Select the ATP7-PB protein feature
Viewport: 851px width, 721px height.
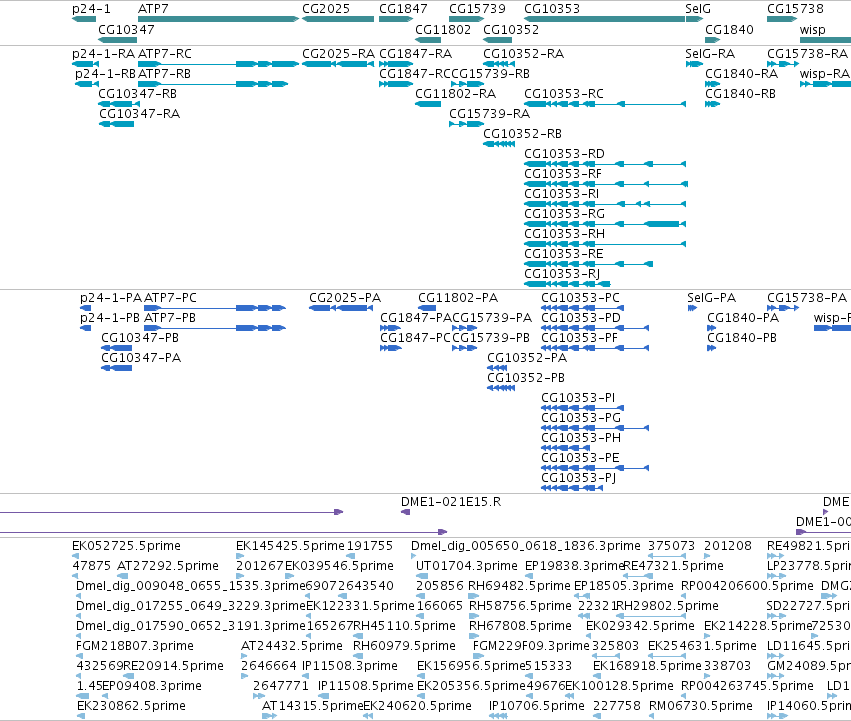click(215, 328)
